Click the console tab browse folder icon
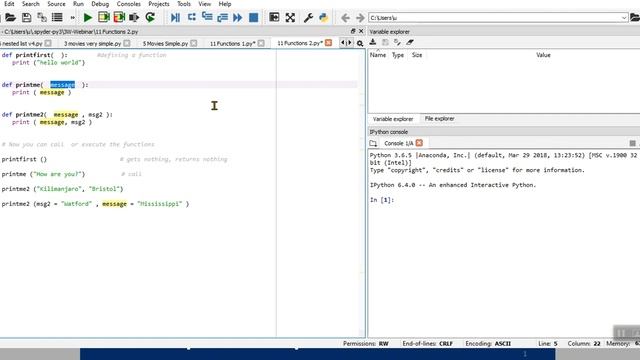 click(x=373, y=143)
